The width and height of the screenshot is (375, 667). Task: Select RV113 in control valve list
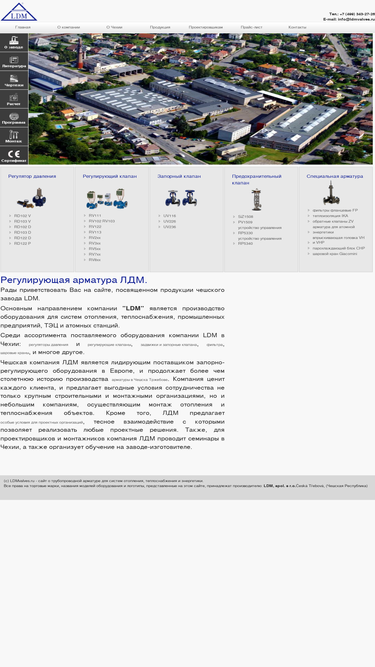tap(95, 233)
